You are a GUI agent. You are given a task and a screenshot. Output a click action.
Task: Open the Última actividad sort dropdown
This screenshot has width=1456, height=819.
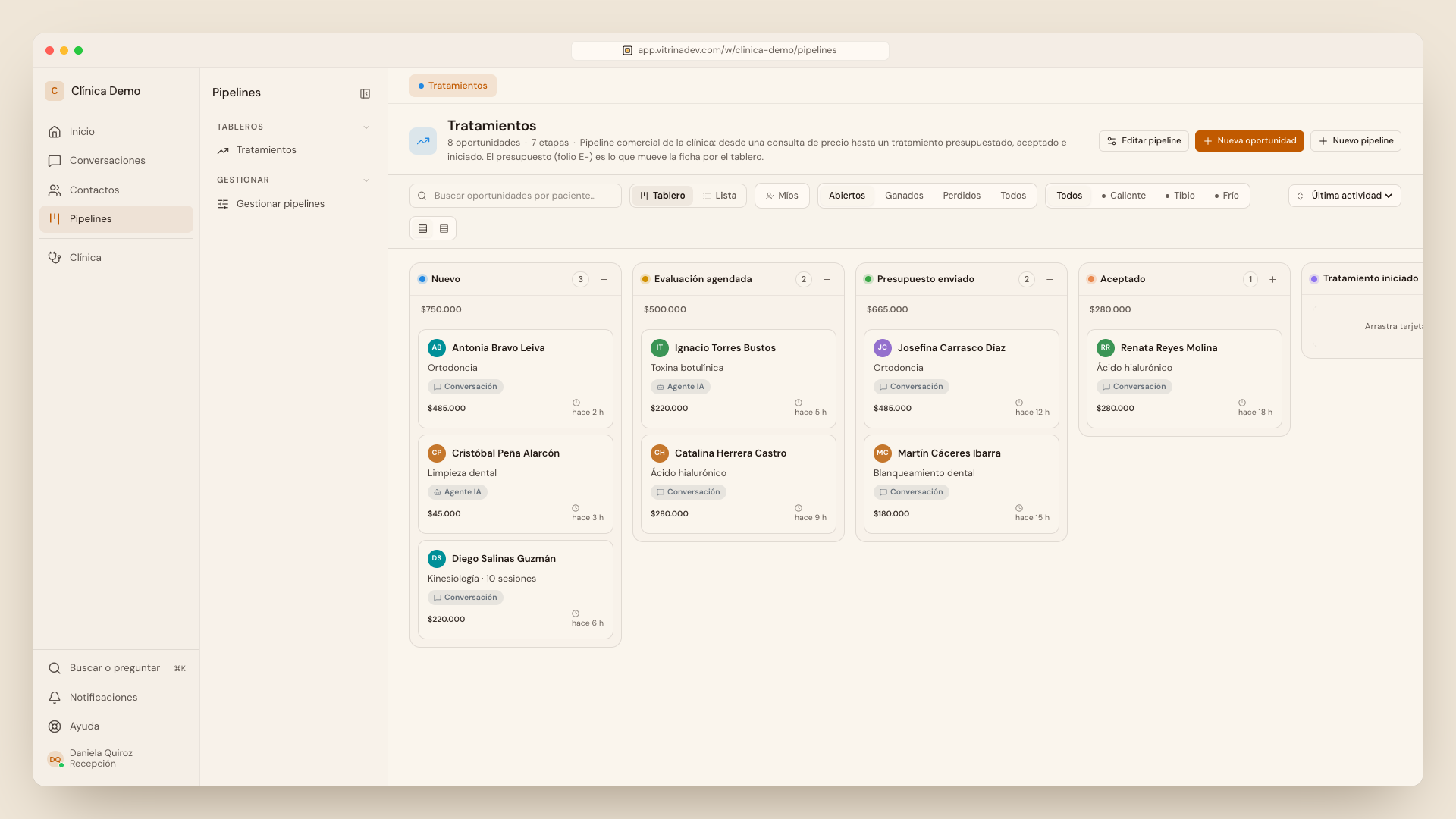point(1345,196)
